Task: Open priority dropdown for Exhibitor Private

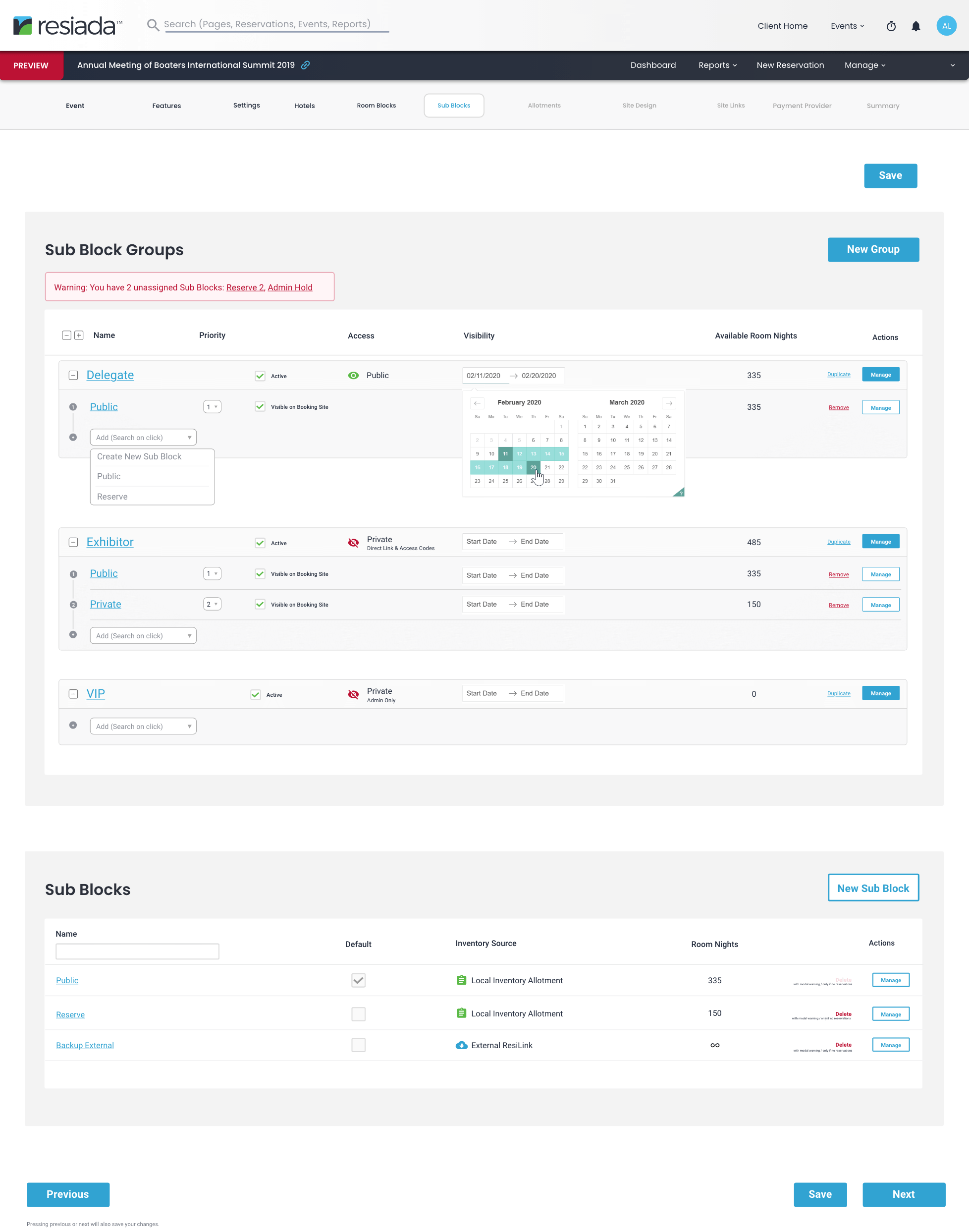Action: (212, 605)
